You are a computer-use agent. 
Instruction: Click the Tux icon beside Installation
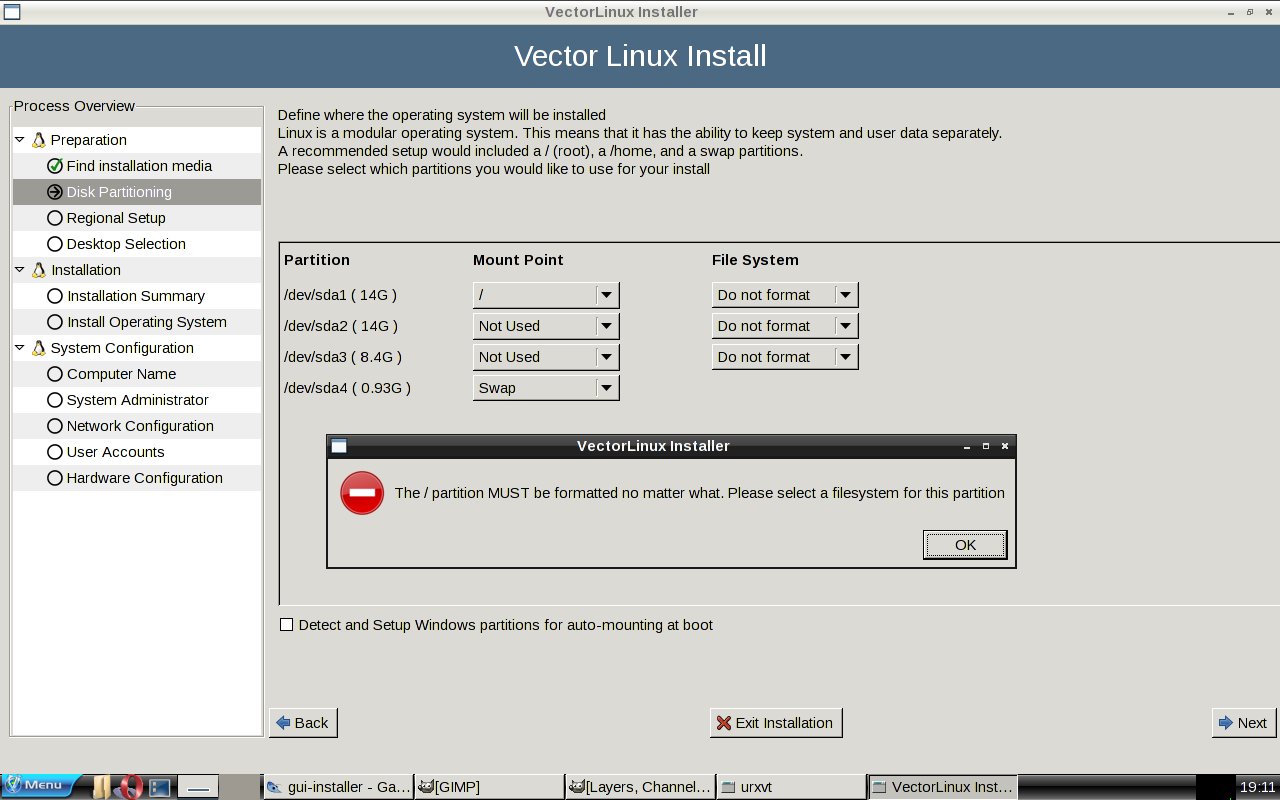coord(39,270)
